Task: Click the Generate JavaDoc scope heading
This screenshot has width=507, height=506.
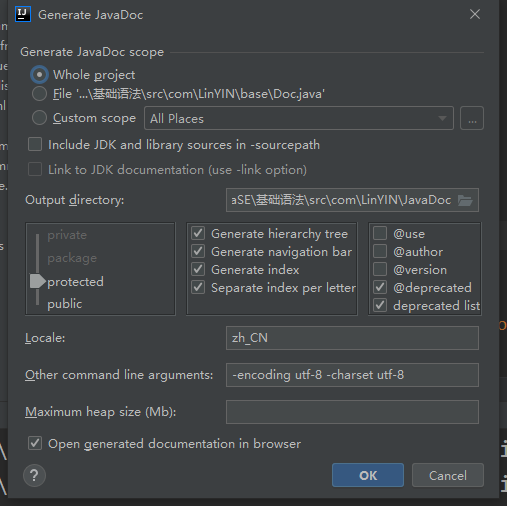Action: (x=92, y=52)
